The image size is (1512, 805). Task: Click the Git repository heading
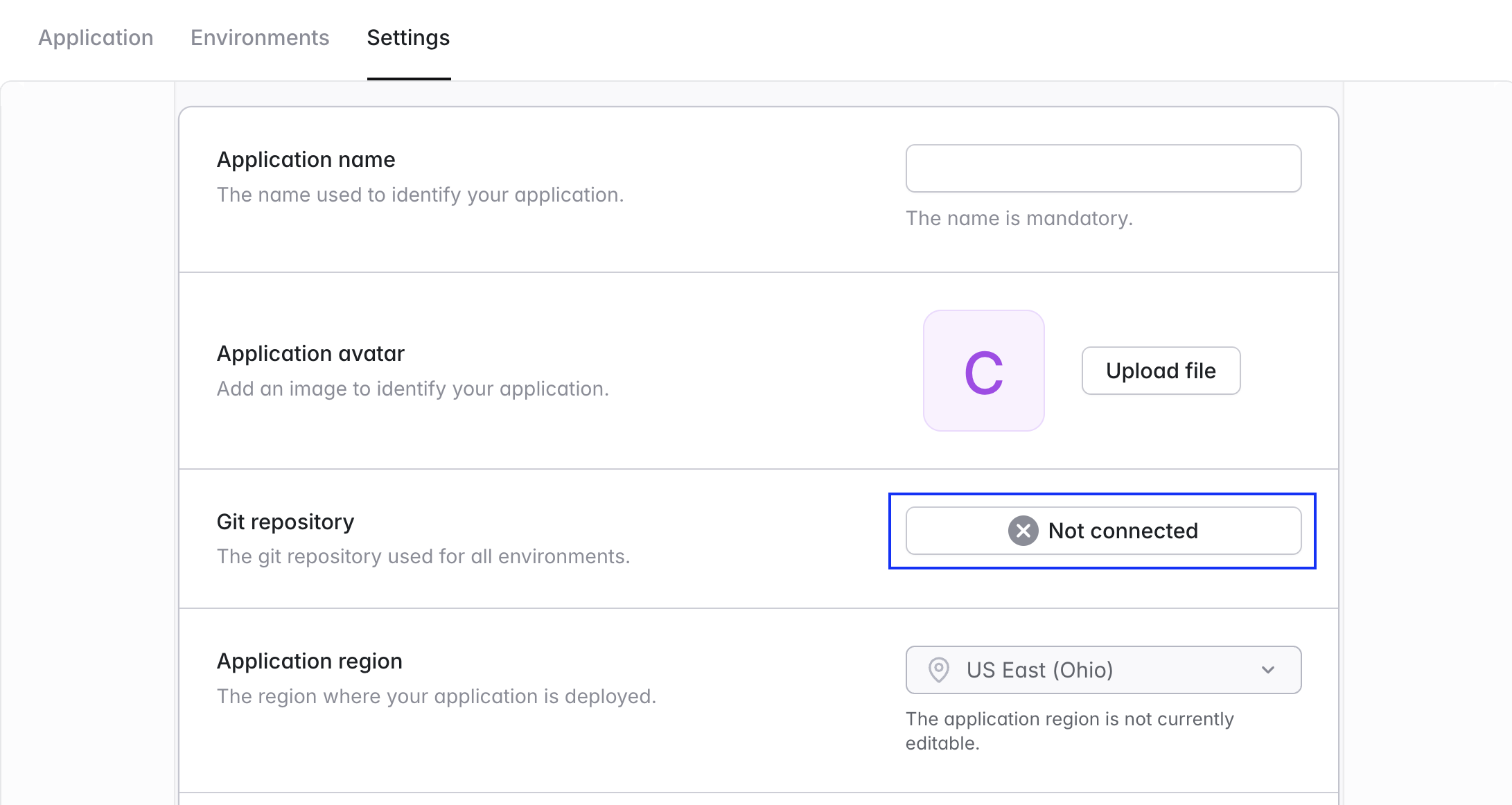pos(285,522)
